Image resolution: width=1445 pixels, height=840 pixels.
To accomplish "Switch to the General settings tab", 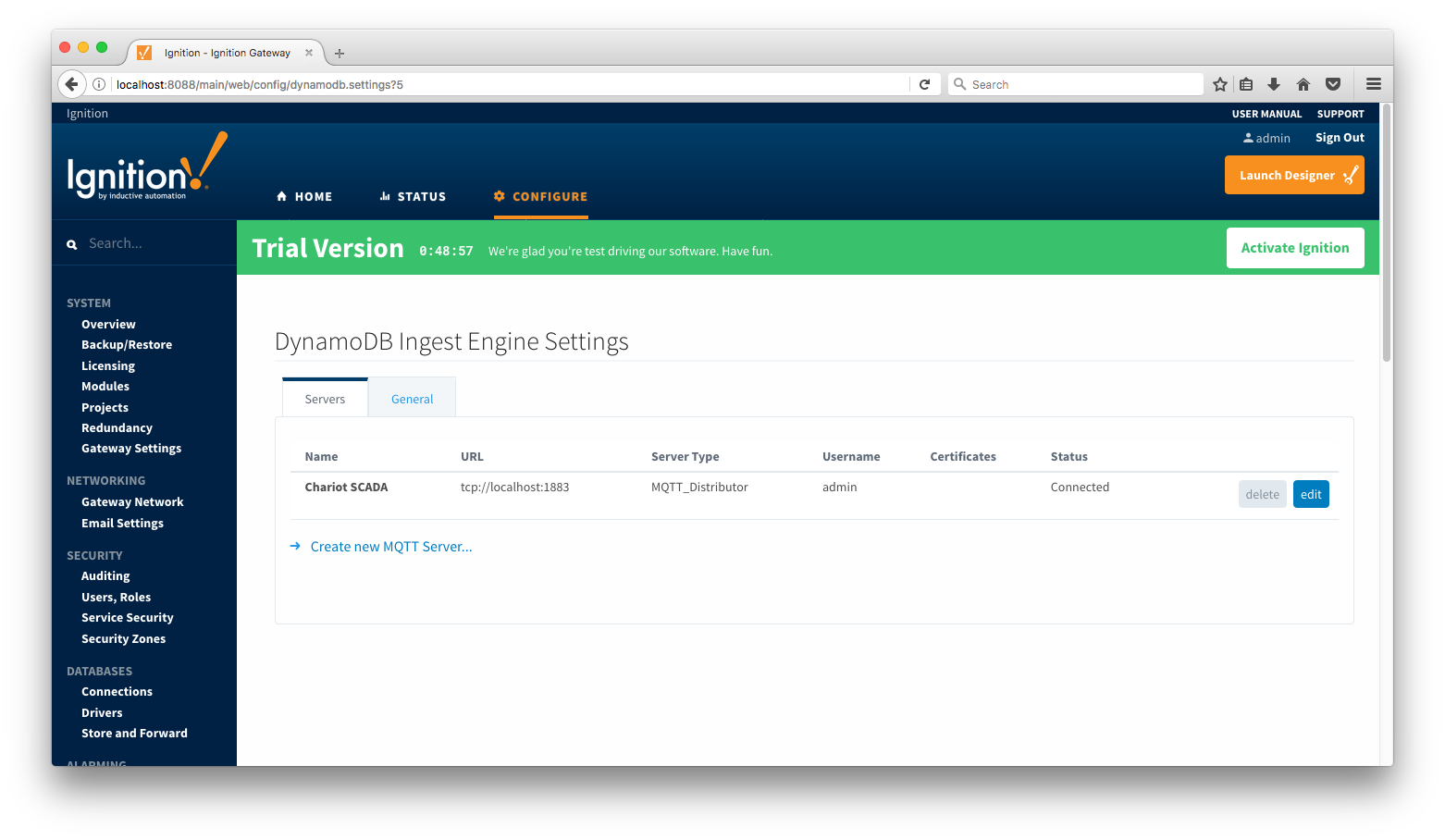I will [412, 399].
